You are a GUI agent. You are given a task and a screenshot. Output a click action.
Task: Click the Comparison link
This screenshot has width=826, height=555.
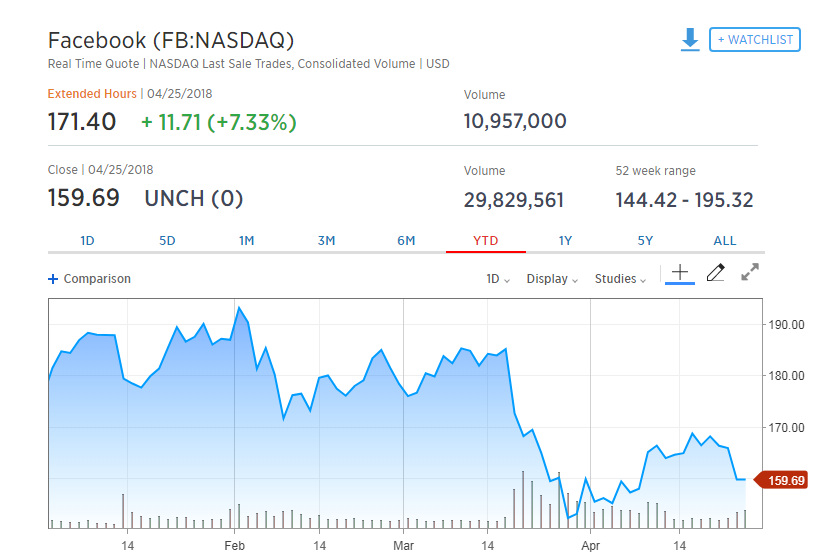pyautogui.click(x=96, y=279)
